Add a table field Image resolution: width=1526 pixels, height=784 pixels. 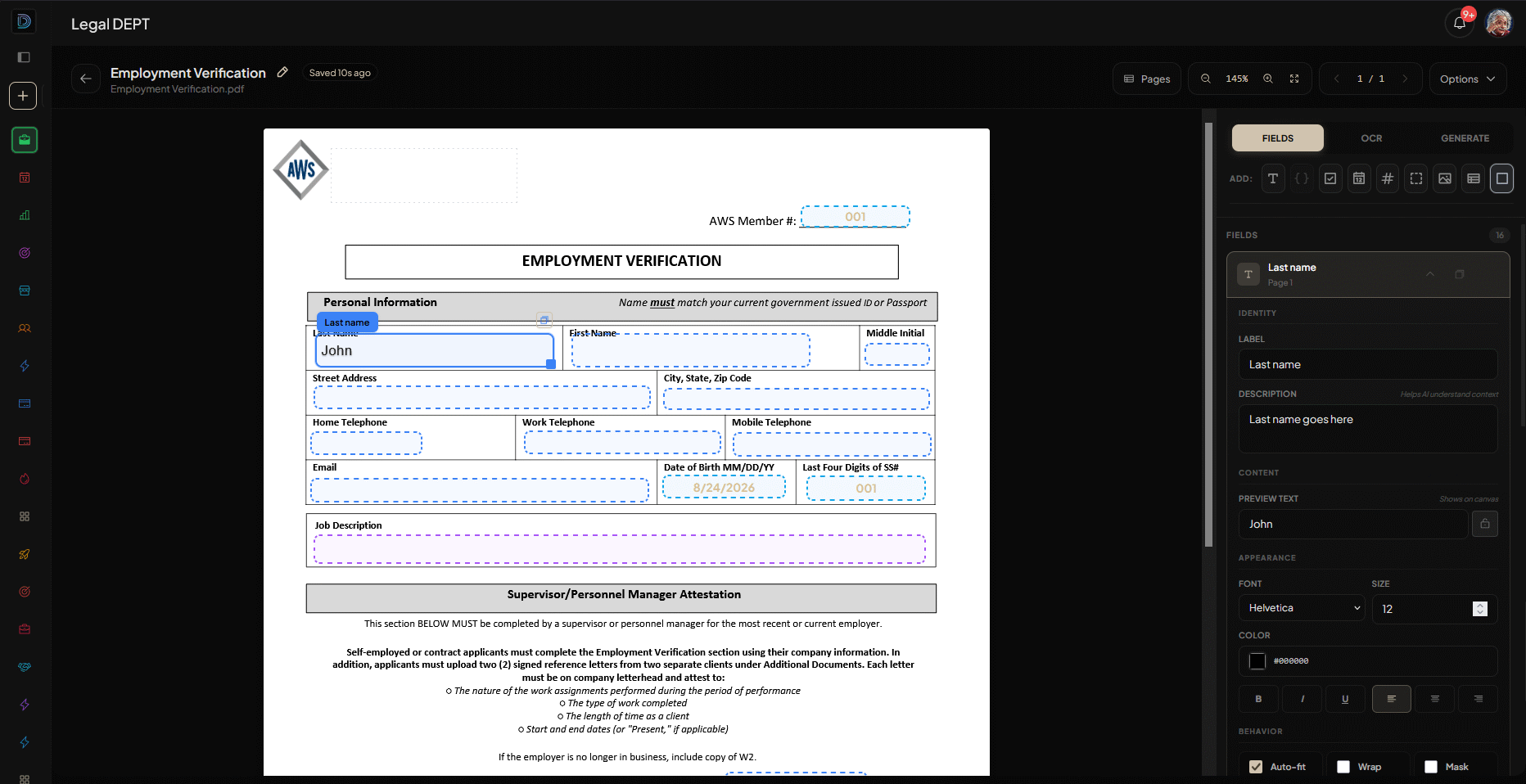click(x=1474, y=178)
